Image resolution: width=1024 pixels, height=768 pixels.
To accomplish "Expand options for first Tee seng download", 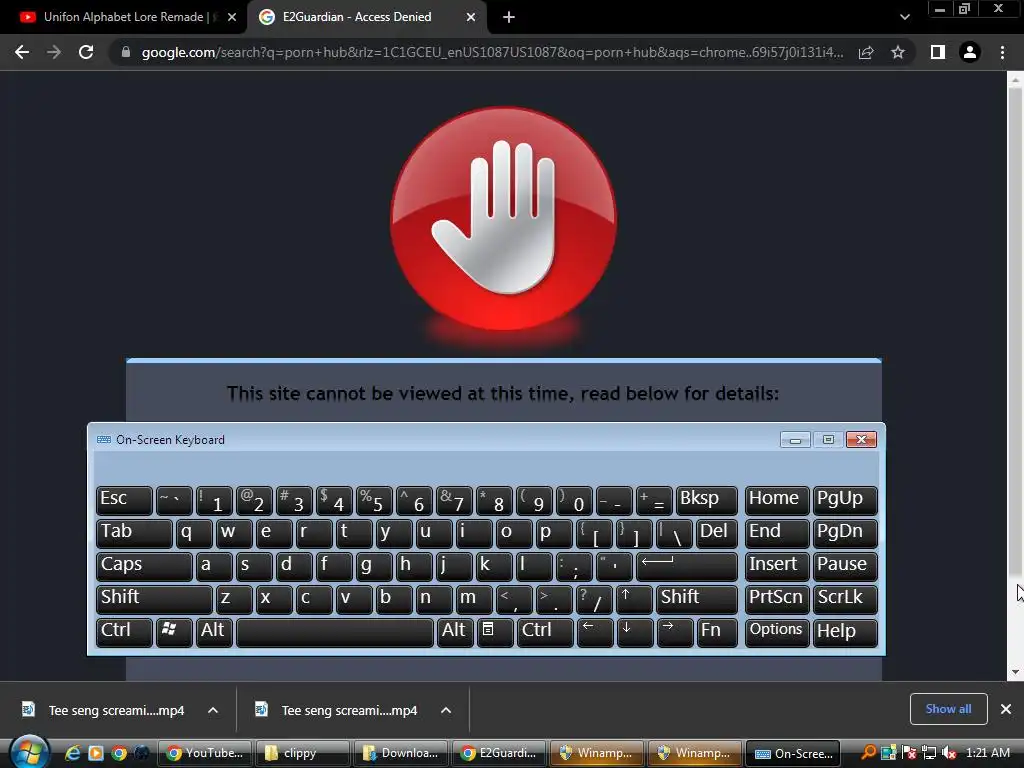I will tap(213, 710).
